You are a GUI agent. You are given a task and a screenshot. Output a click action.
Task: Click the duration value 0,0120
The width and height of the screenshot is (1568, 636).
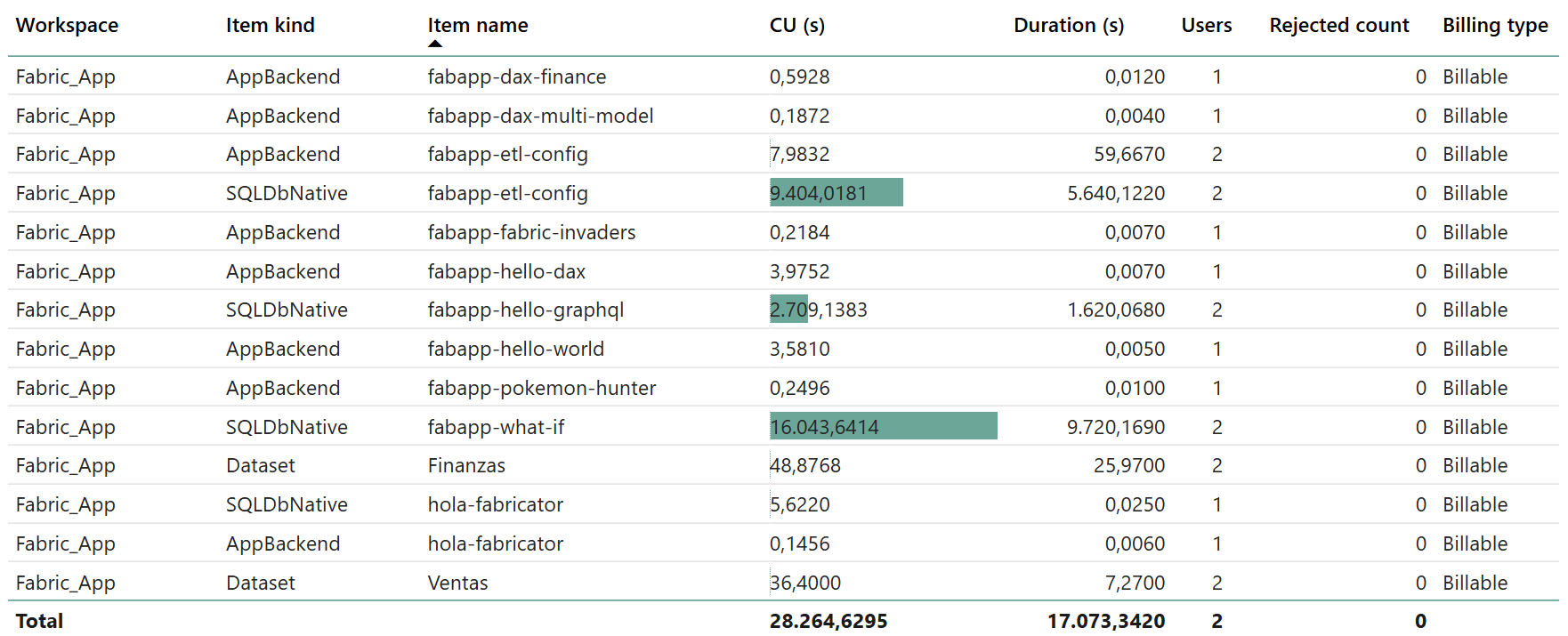(x=1135, y=76)
